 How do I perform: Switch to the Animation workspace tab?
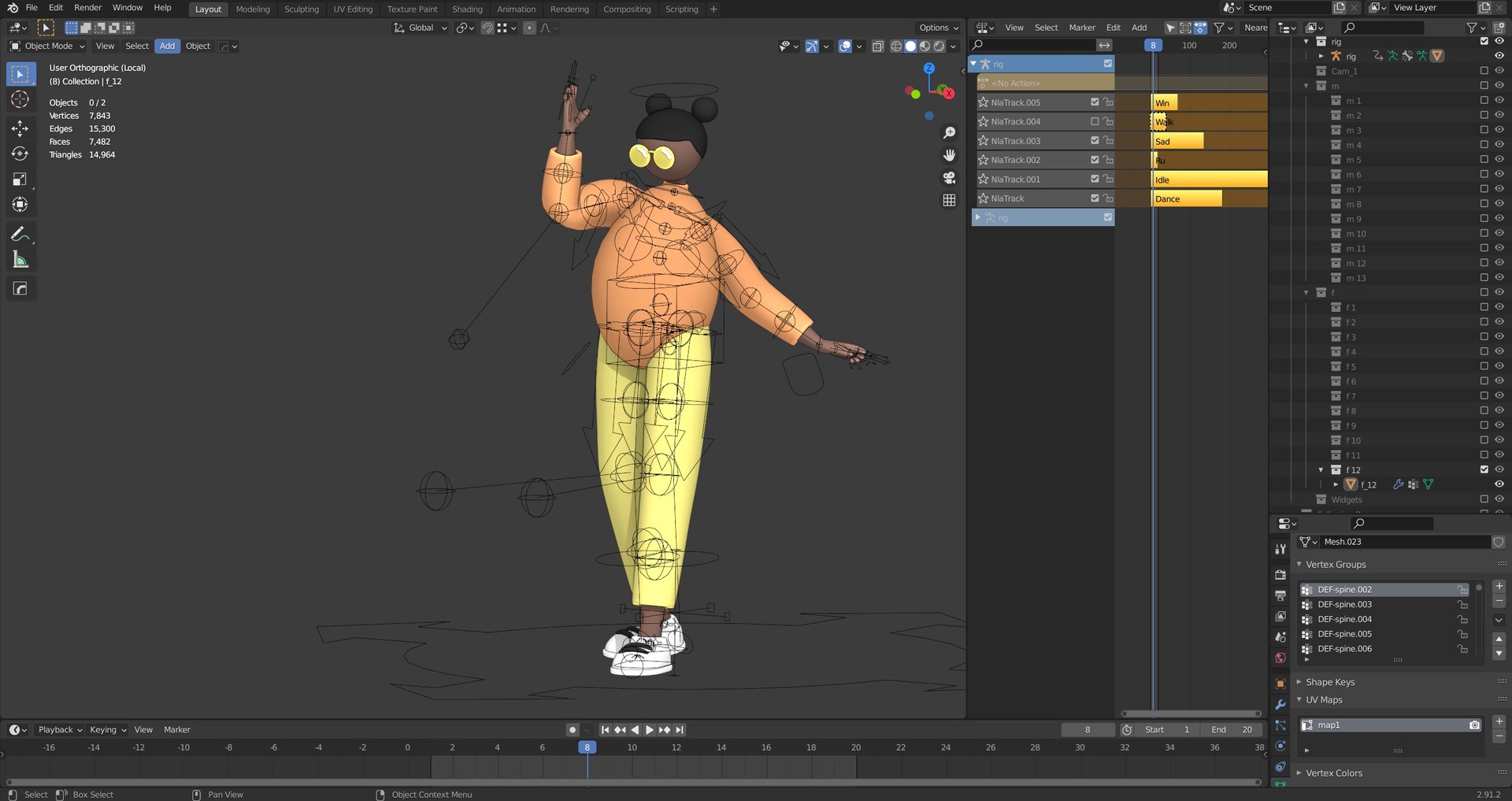point(516,9)
